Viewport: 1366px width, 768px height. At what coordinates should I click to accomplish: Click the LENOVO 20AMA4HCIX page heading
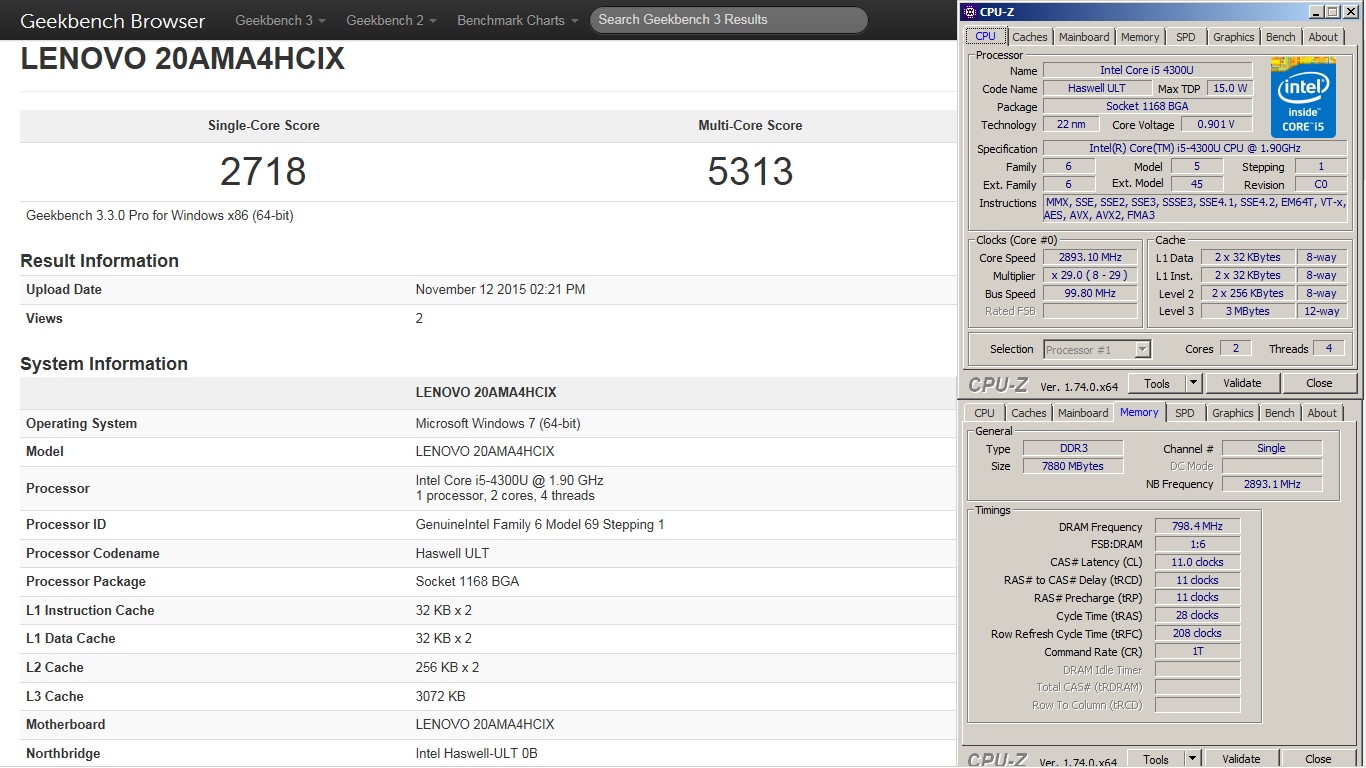pyautogui.click(x=183, y=59)
